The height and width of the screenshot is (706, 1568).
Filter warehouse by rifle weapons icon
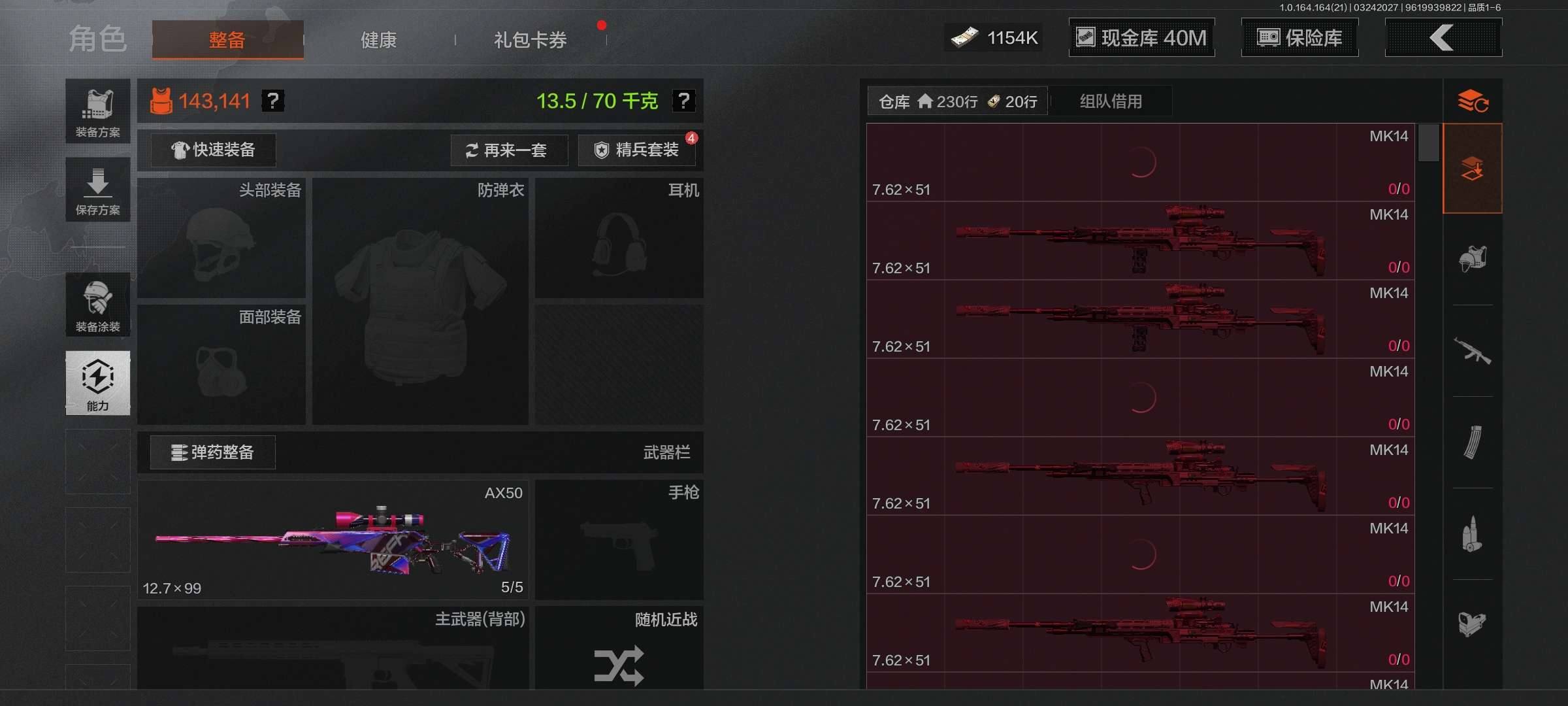[x=1473, y=351]
